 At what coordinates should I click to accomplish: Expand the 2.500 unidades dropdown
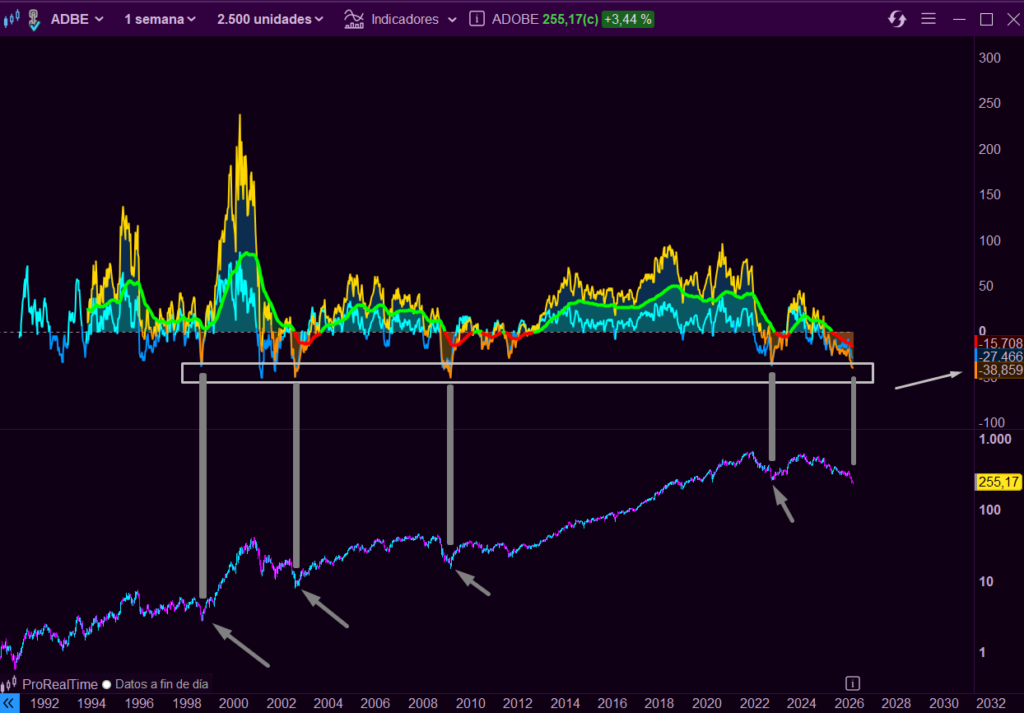click(x=270, y=19)
